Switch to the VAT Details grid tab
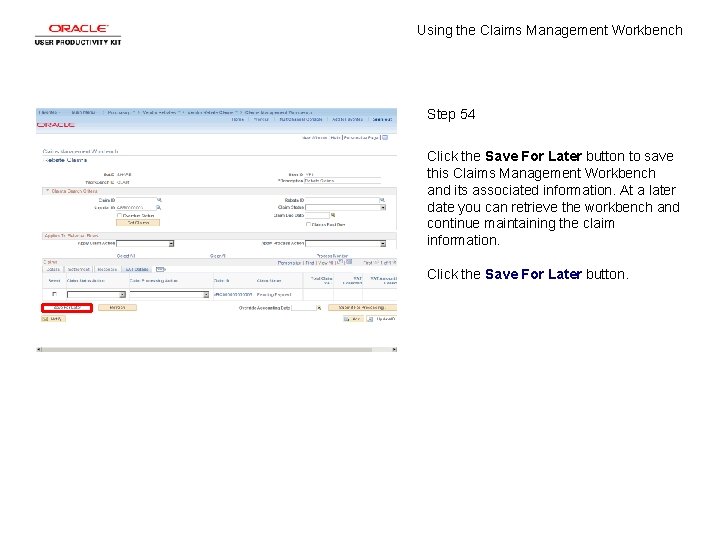 tap(137, 270)
